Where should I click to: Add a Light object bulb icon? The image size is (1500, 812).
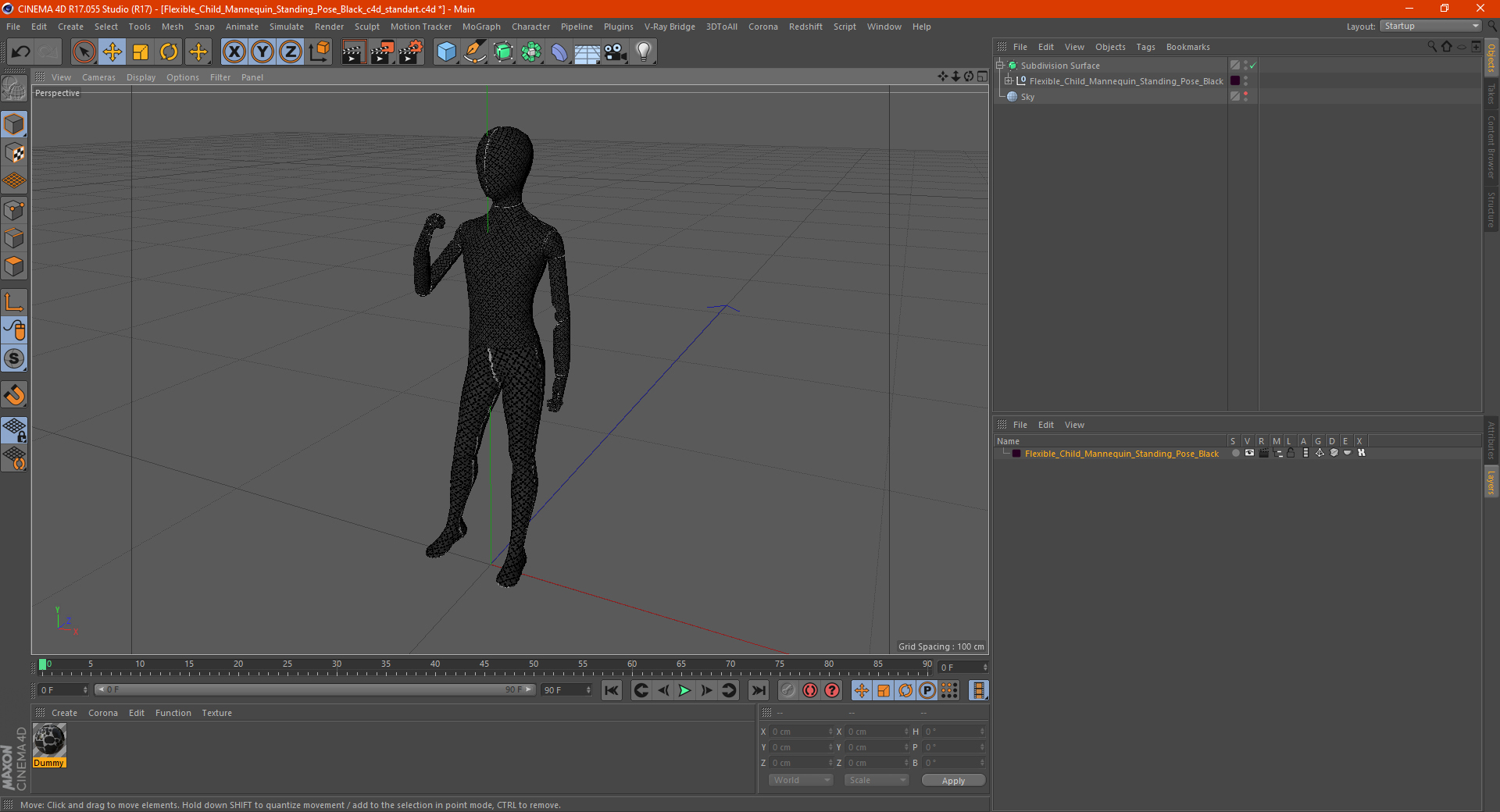pyautogui.click(x=644, y=52)
